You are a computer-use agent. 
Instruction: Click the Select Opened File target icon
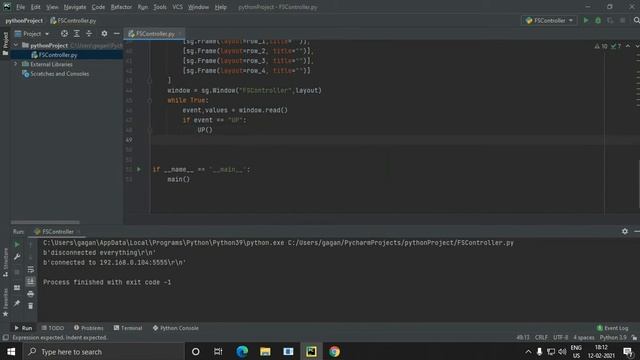[64, 33]
